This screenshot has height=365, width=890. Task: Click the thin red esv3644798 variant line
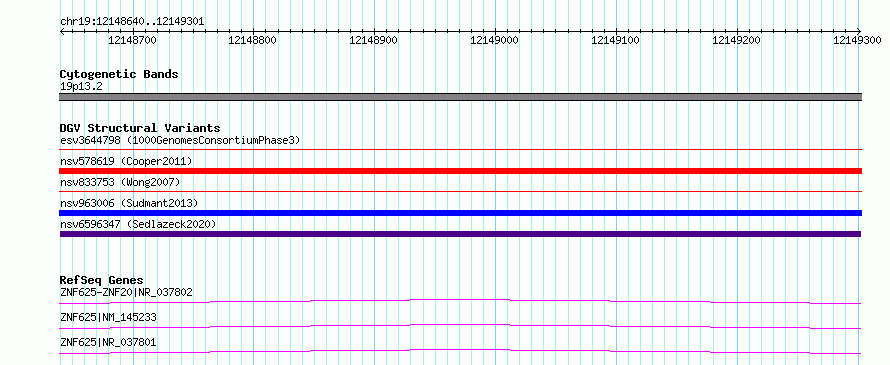coord(460,150)
